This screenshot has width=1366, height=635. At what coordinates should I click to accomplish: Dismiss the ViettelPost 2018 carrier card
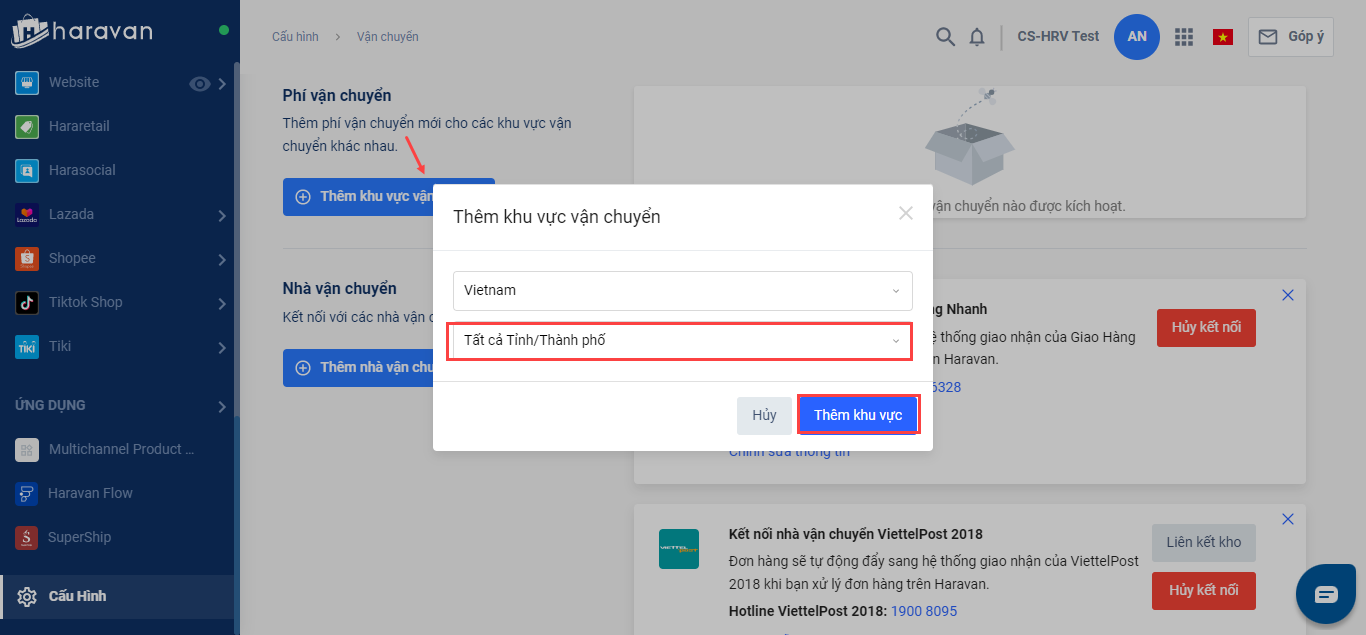tap(1288, 519)
